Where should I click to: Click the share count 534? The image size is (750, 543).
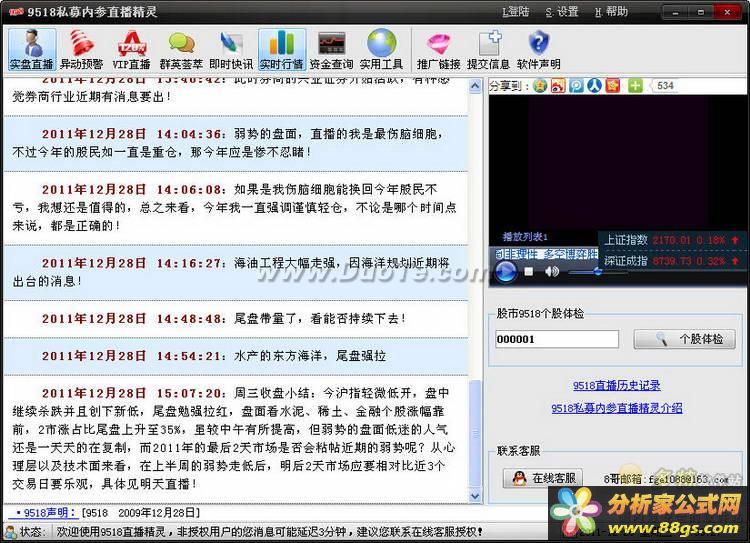click(x=665, y=86)
